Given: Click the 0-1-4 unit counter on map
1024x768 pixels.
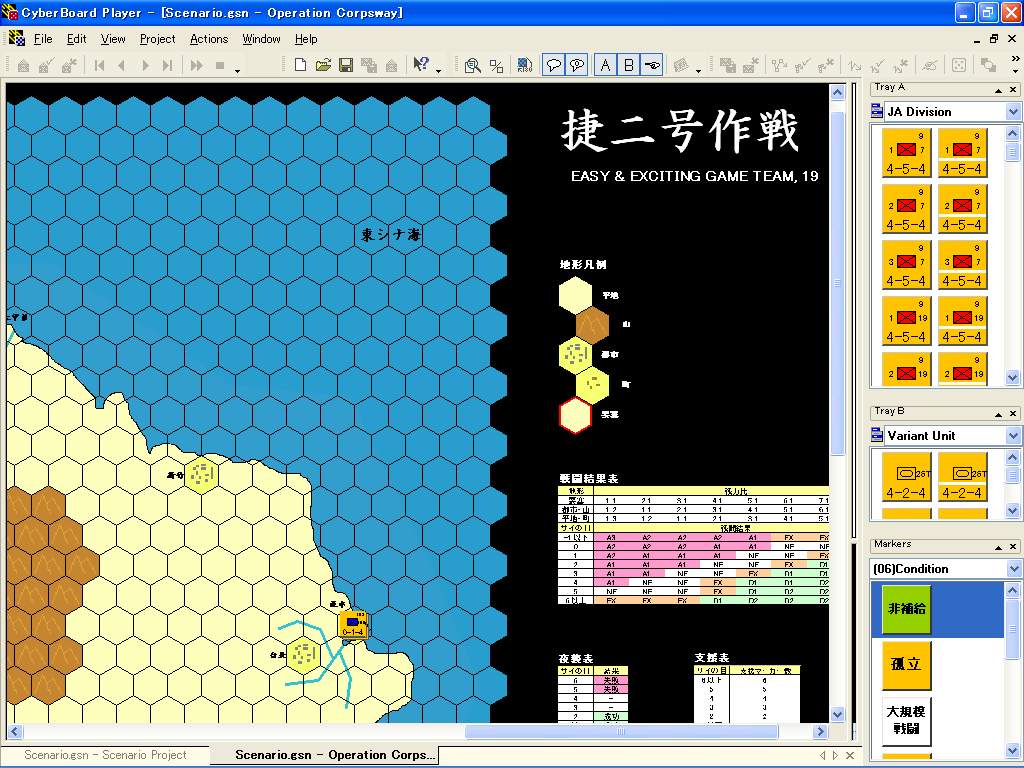Looking at the screenshot, I should pyautogui.click(x=353, y=625).
